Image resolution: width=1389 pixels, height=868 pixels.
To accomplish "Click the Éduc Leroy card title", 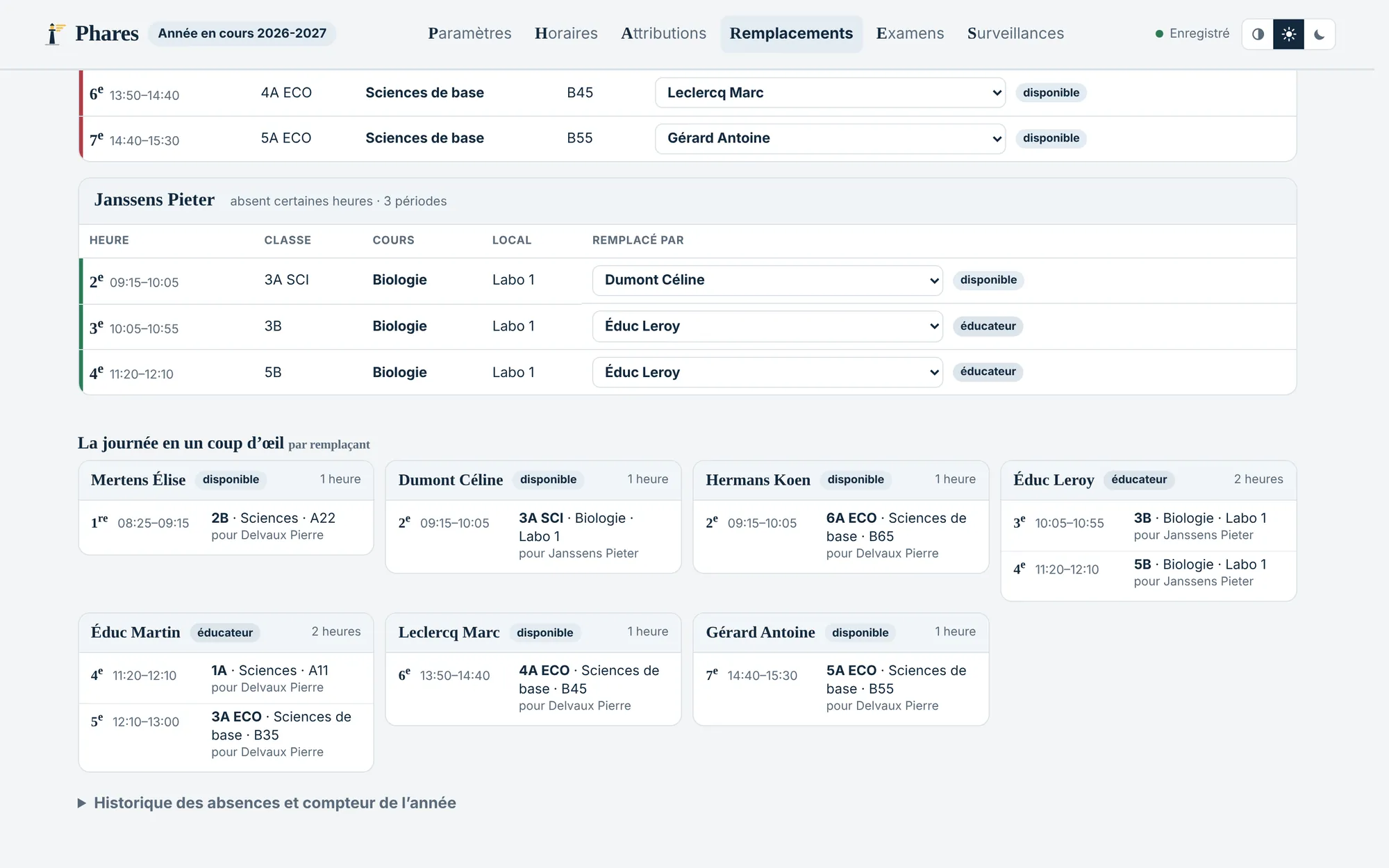I will pos(1054,480).
